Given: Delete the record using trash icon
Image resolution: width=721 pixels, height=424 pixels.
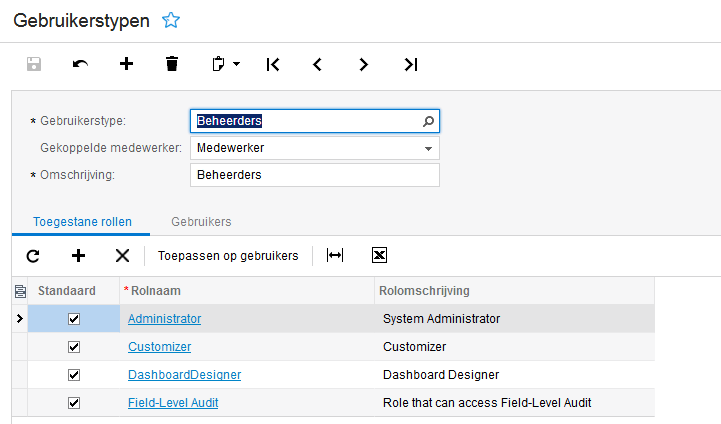Looking at the screenshot, I should pyautogui.click(x=172, y=64).
